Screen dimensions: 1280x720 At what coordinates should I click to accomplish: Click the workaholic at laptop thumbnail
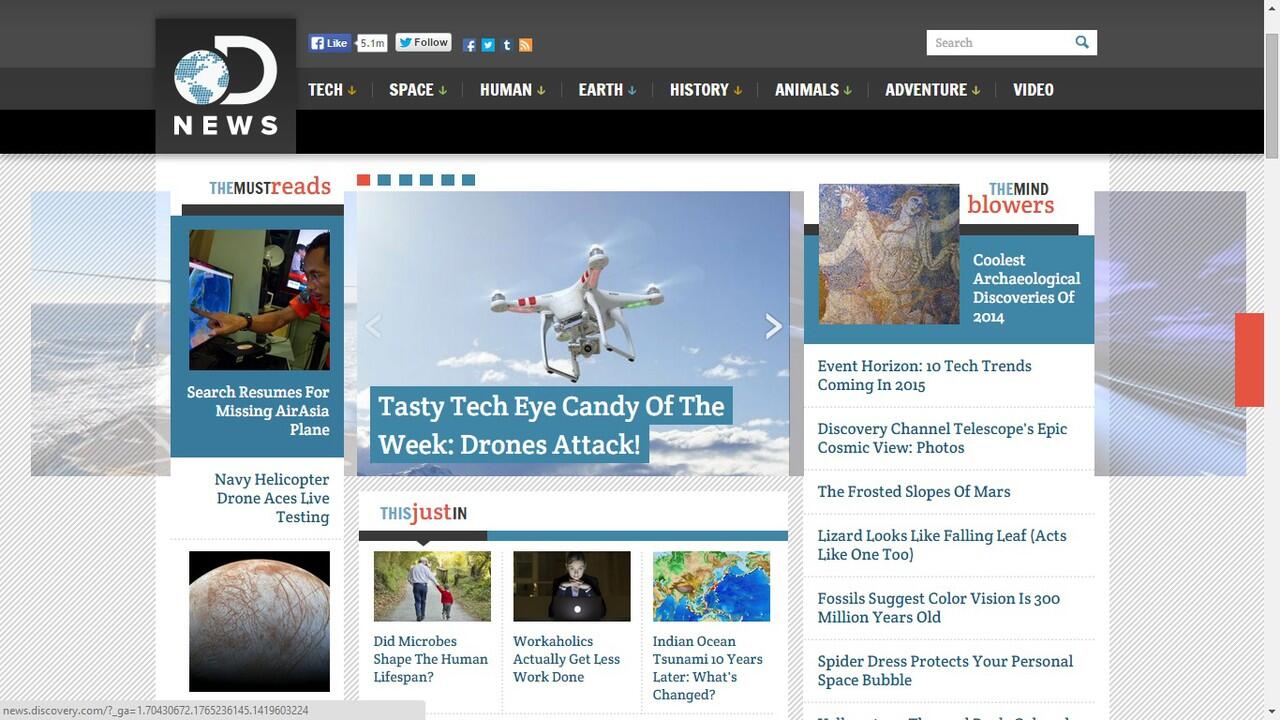pyautogui.click(x=572, y=586)
